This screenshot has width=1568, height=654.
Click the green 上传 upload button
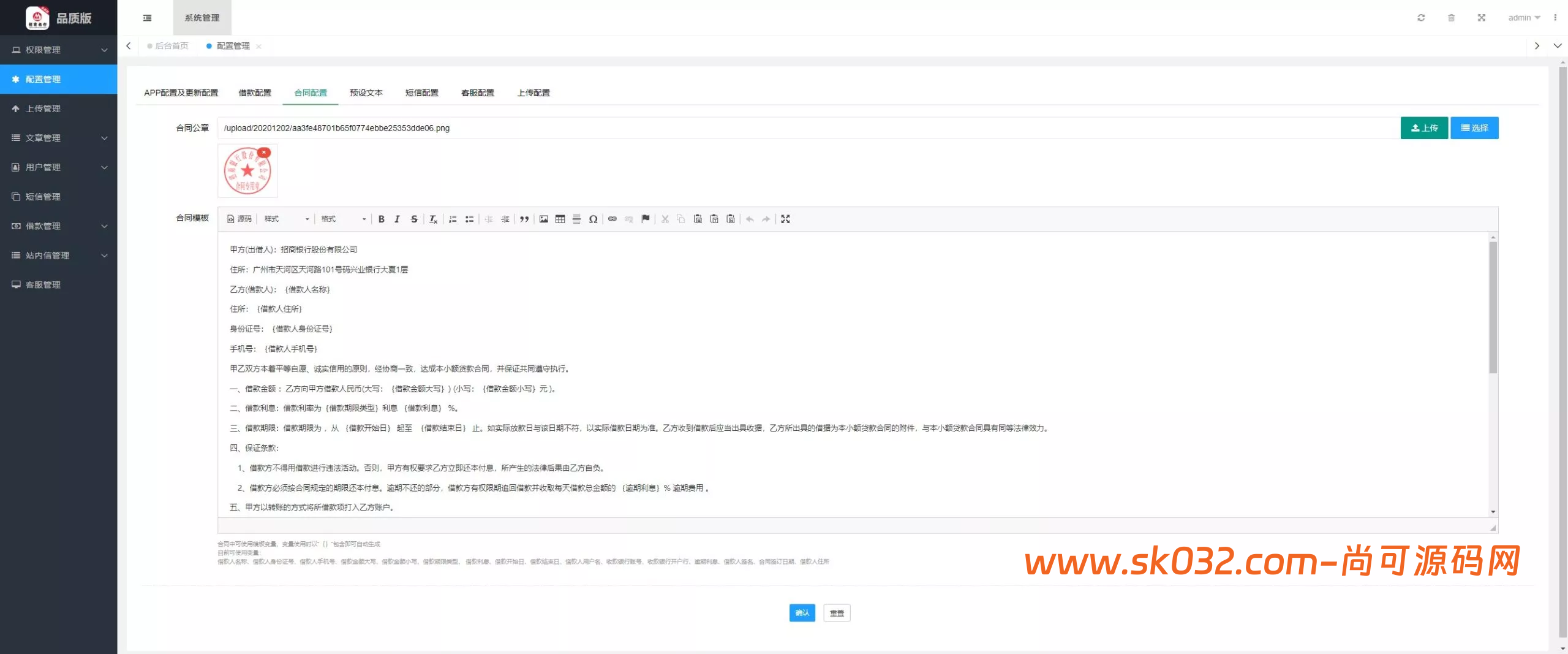pos(1423,128)
